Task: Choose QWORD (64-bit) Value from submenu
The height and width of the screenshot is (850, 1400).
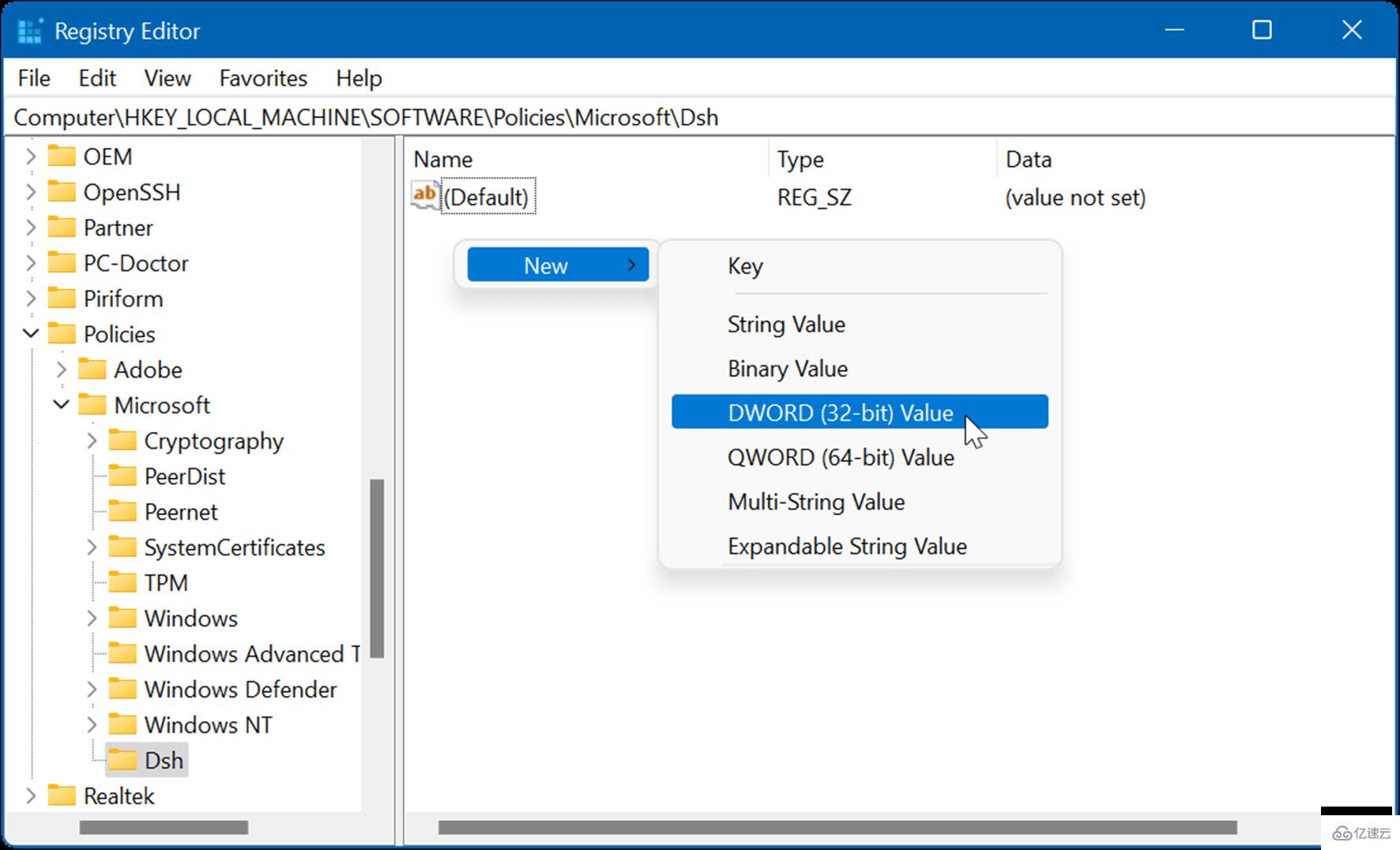Action: 860,457
